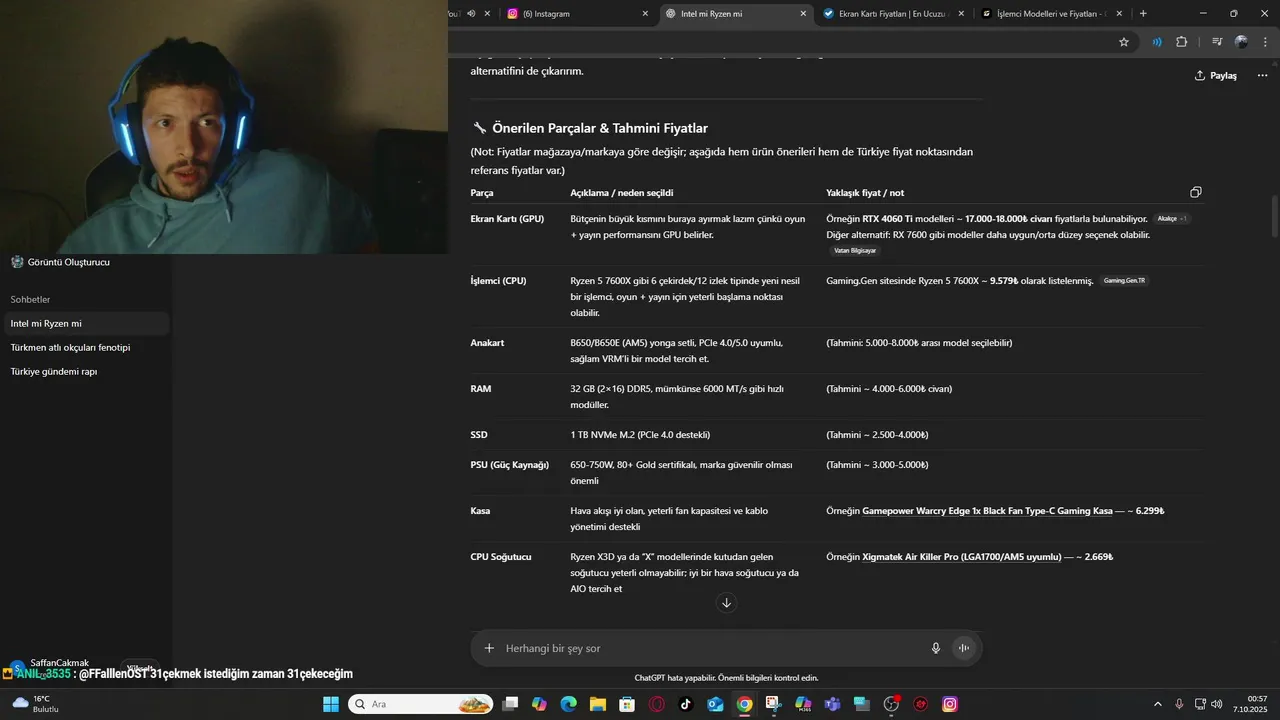This screenshot has height=720, width=1280.
Task: Open Microsoft Store from the taskbar
Action: tap(627, 704)
